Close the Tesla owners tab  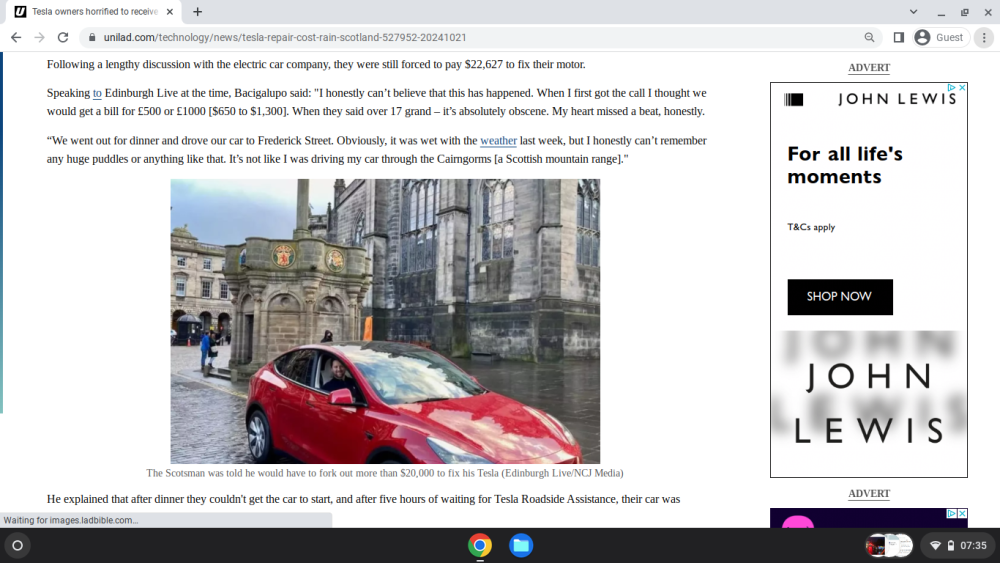[x=170, y=11]
